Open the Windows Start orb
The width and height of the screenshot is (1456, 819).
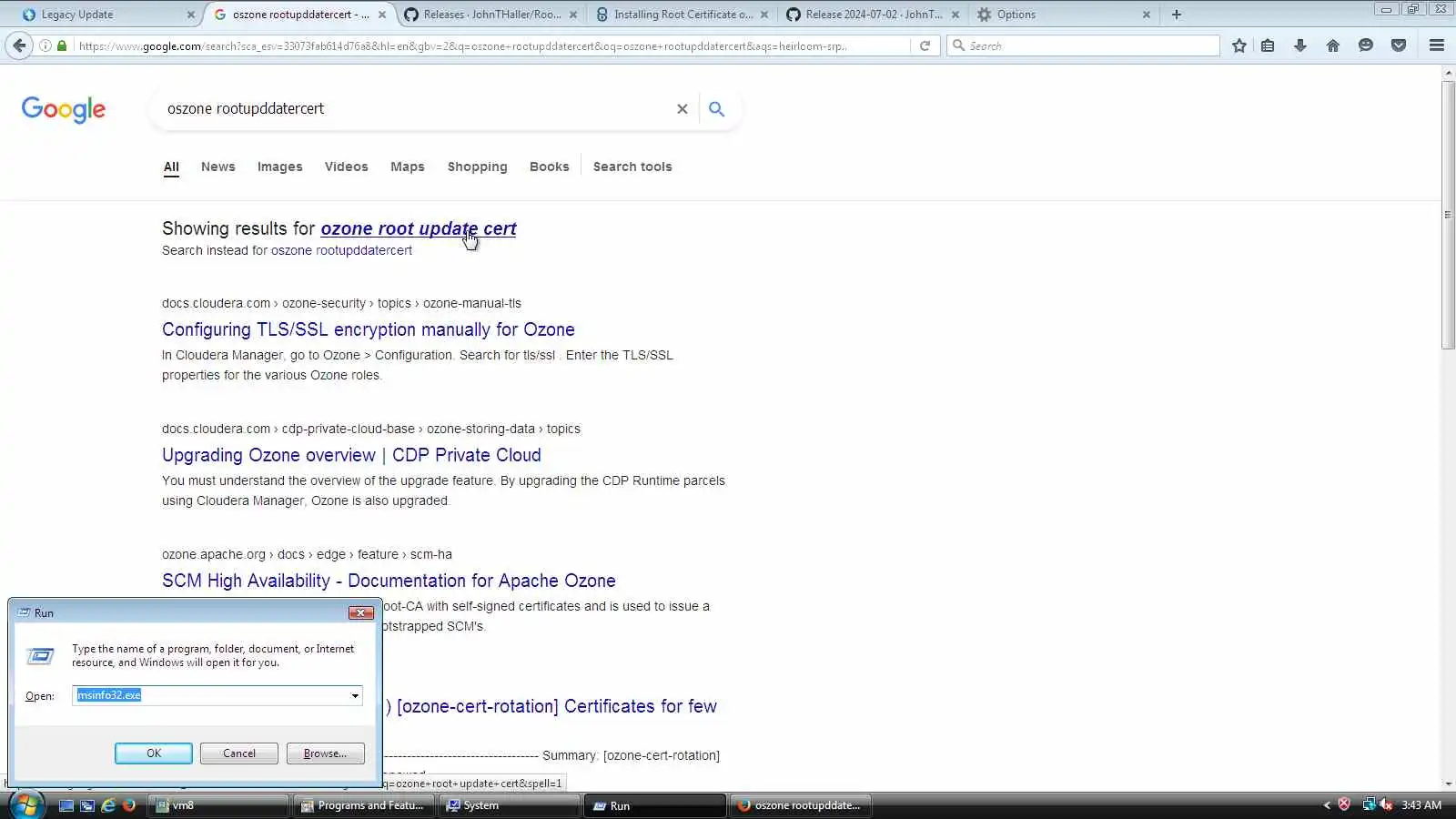click(26, 805)
